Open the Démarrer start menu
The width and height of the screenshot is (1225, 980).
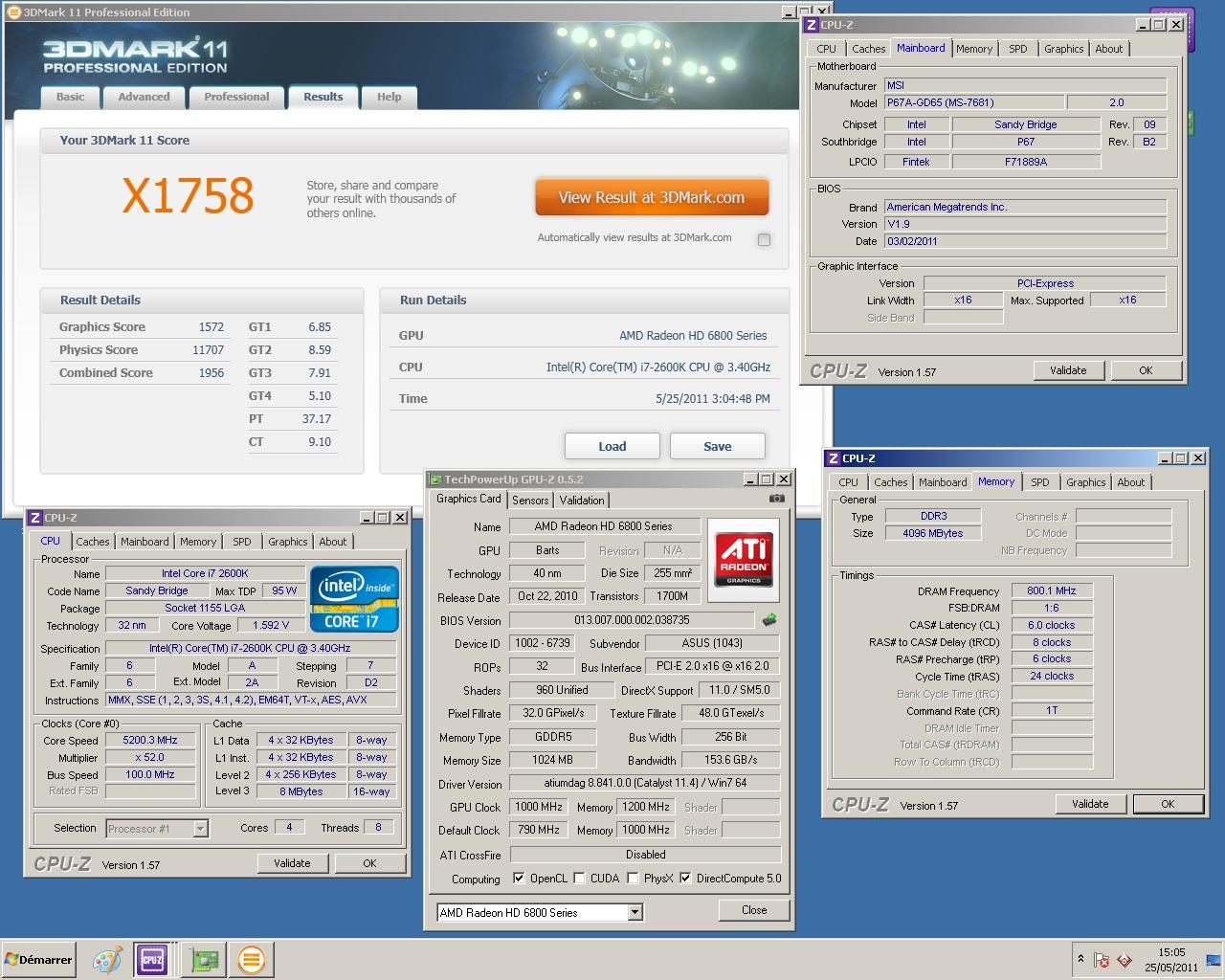click(39, 960)
